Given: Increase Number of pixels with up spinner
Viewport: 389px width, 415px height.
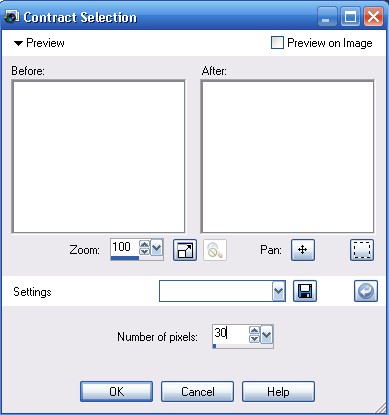Looking at the screenshot, I should pyautogui.click(x=254, y=331).
